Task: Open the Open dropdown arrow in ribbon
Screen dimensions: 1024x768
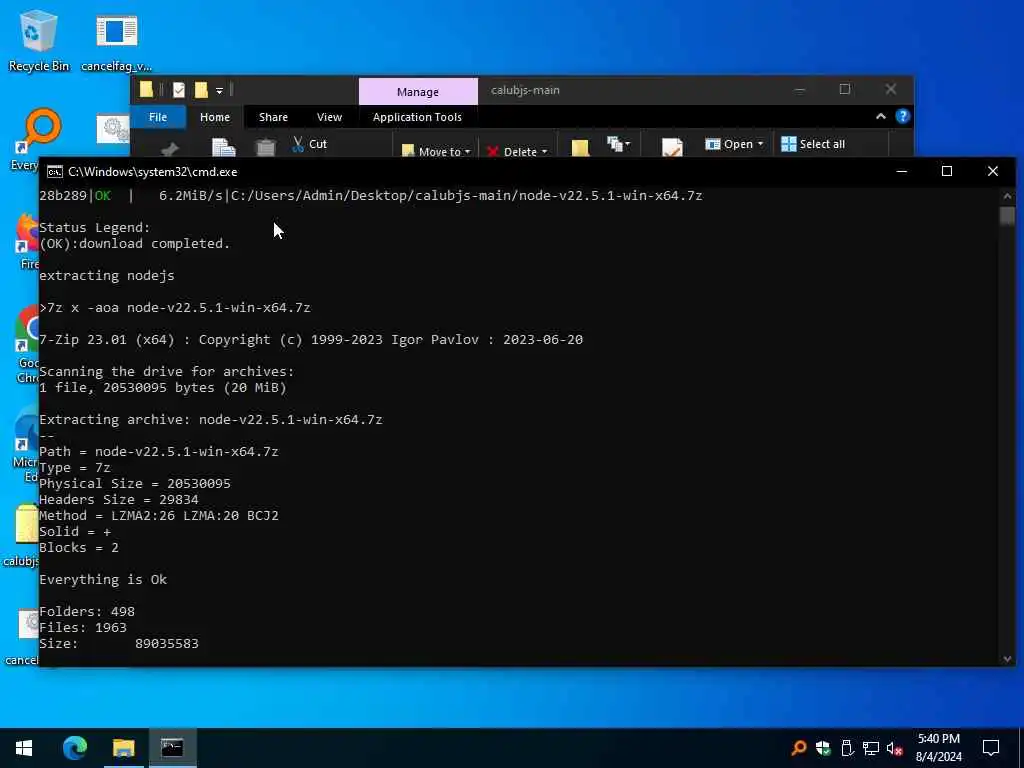Action: point(760,144)
